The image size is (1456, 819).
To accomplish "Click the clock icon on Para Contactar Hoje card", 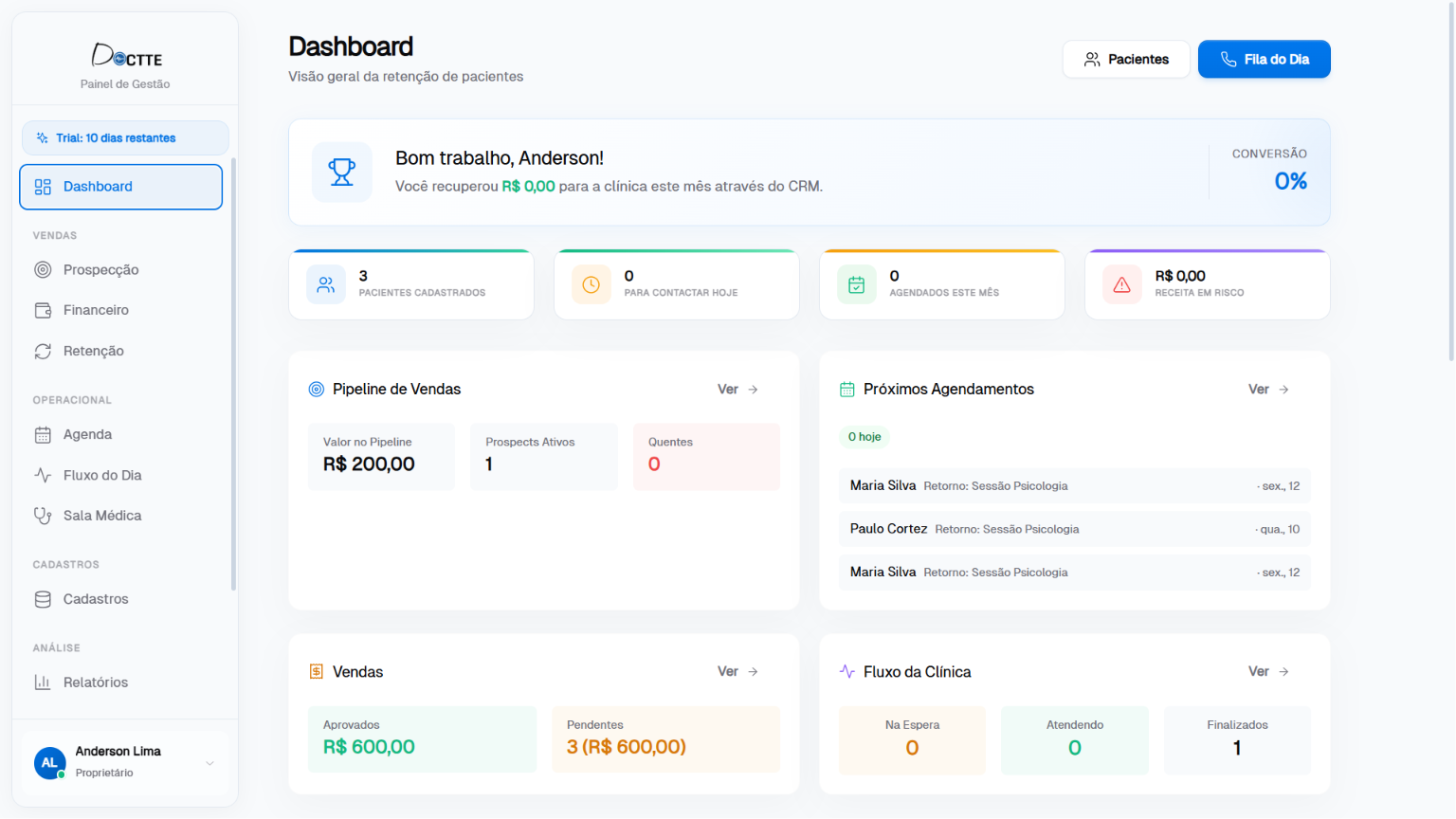I will (591, 284).
